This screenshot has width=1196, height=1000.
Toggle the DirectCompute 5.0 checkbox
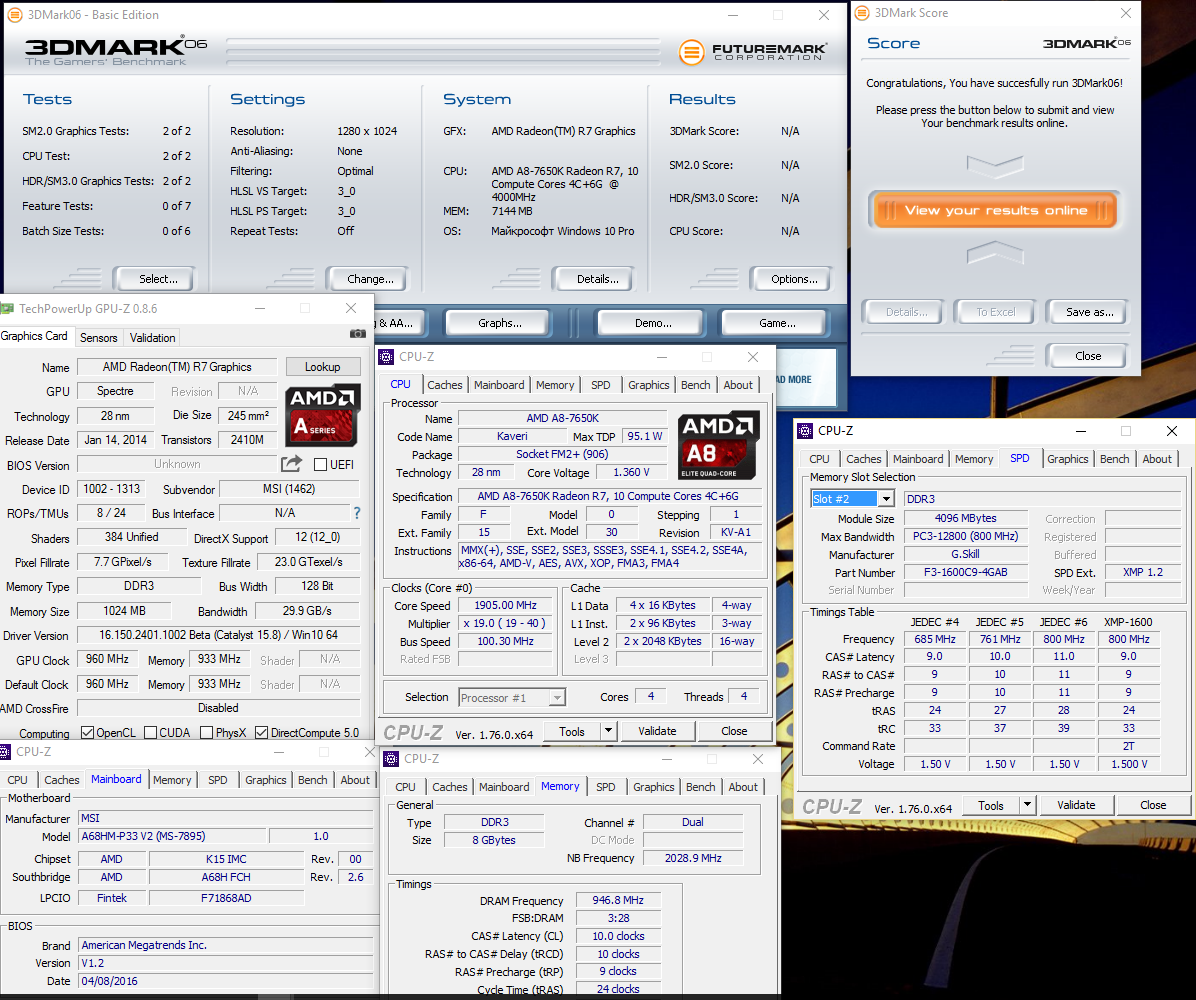[x=262, y=733]
